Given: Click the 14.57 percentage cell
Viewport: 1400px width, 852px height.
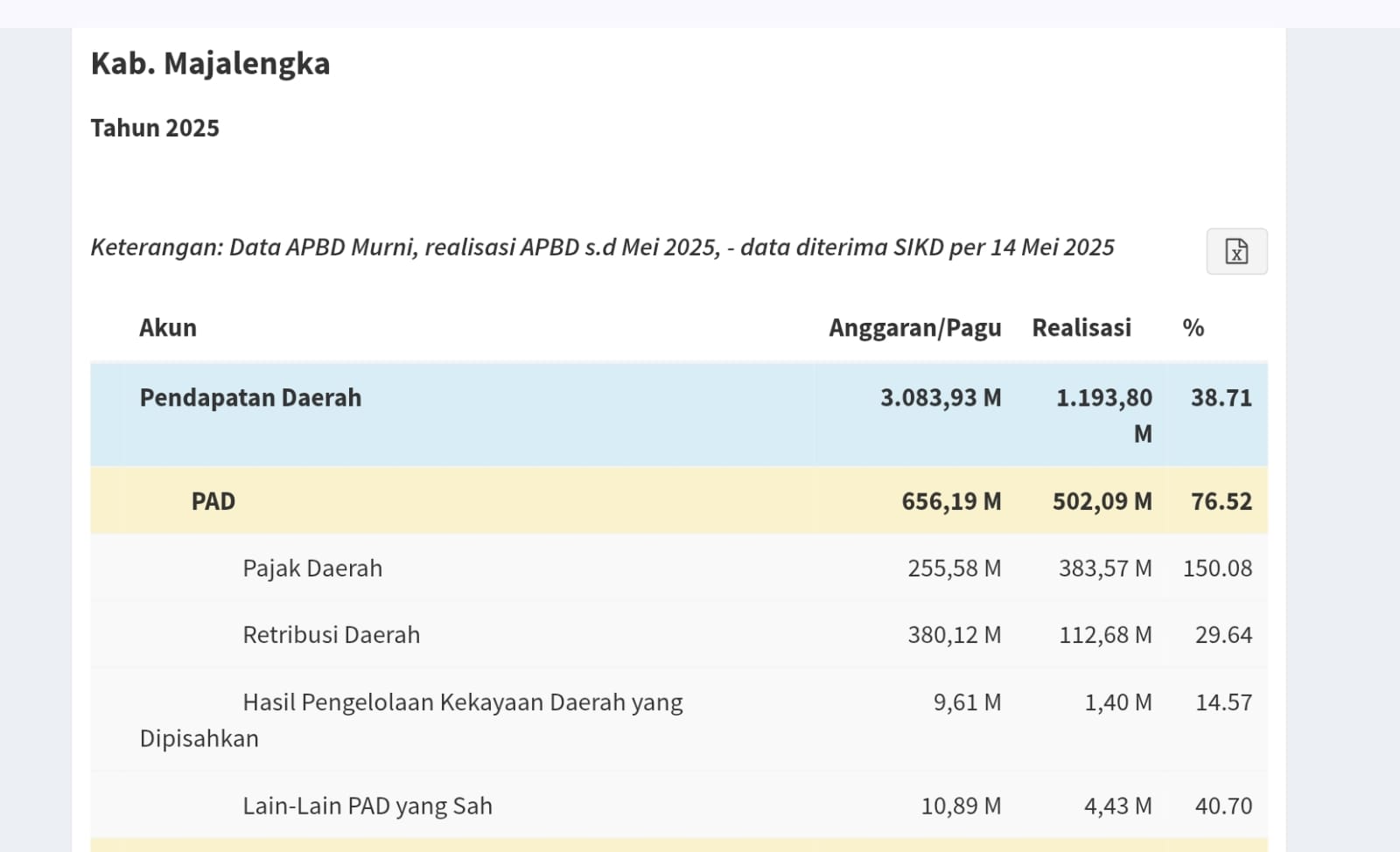Looking at the screenshot, I should [x=1223, y=702].
